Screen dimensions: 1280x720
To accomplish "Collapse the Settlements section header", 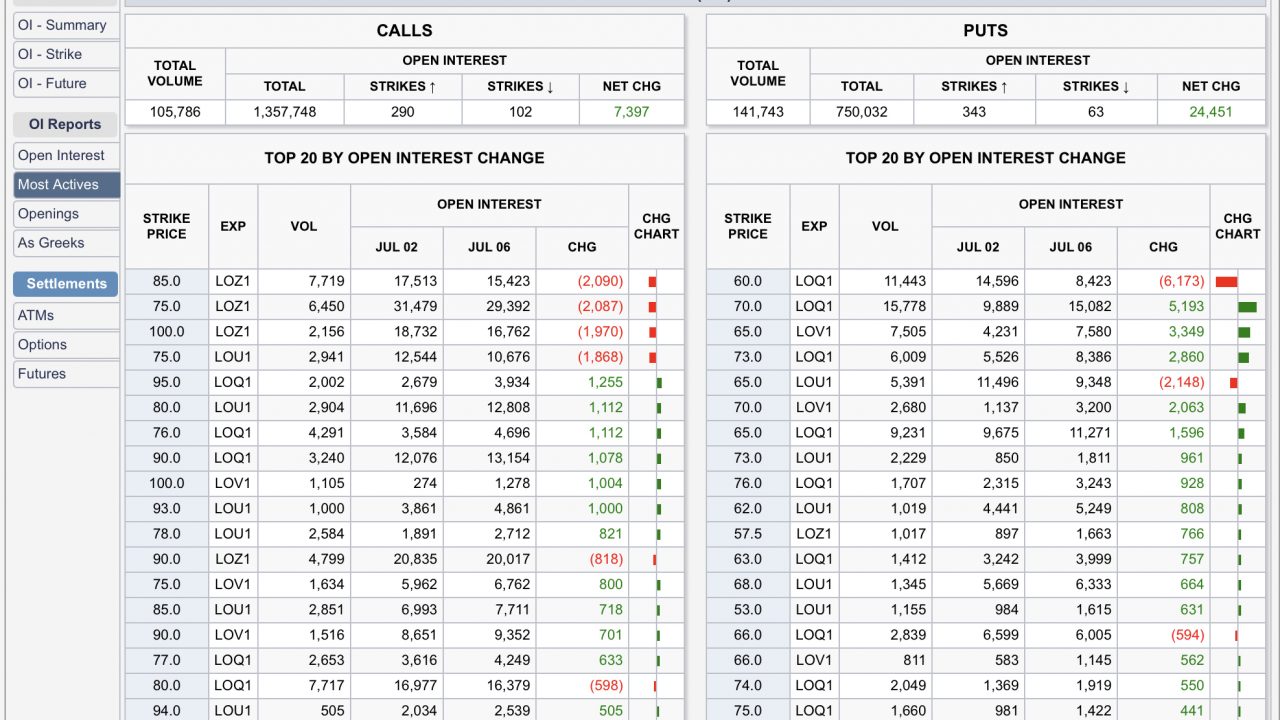I will [x=66, y=284].
